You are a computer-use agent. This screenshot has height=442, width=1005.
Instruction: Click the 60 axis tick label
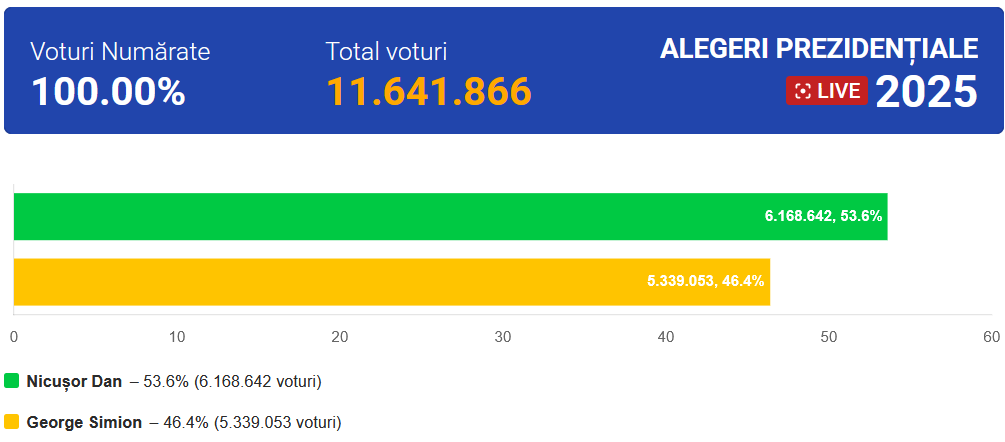pos(991,337)
